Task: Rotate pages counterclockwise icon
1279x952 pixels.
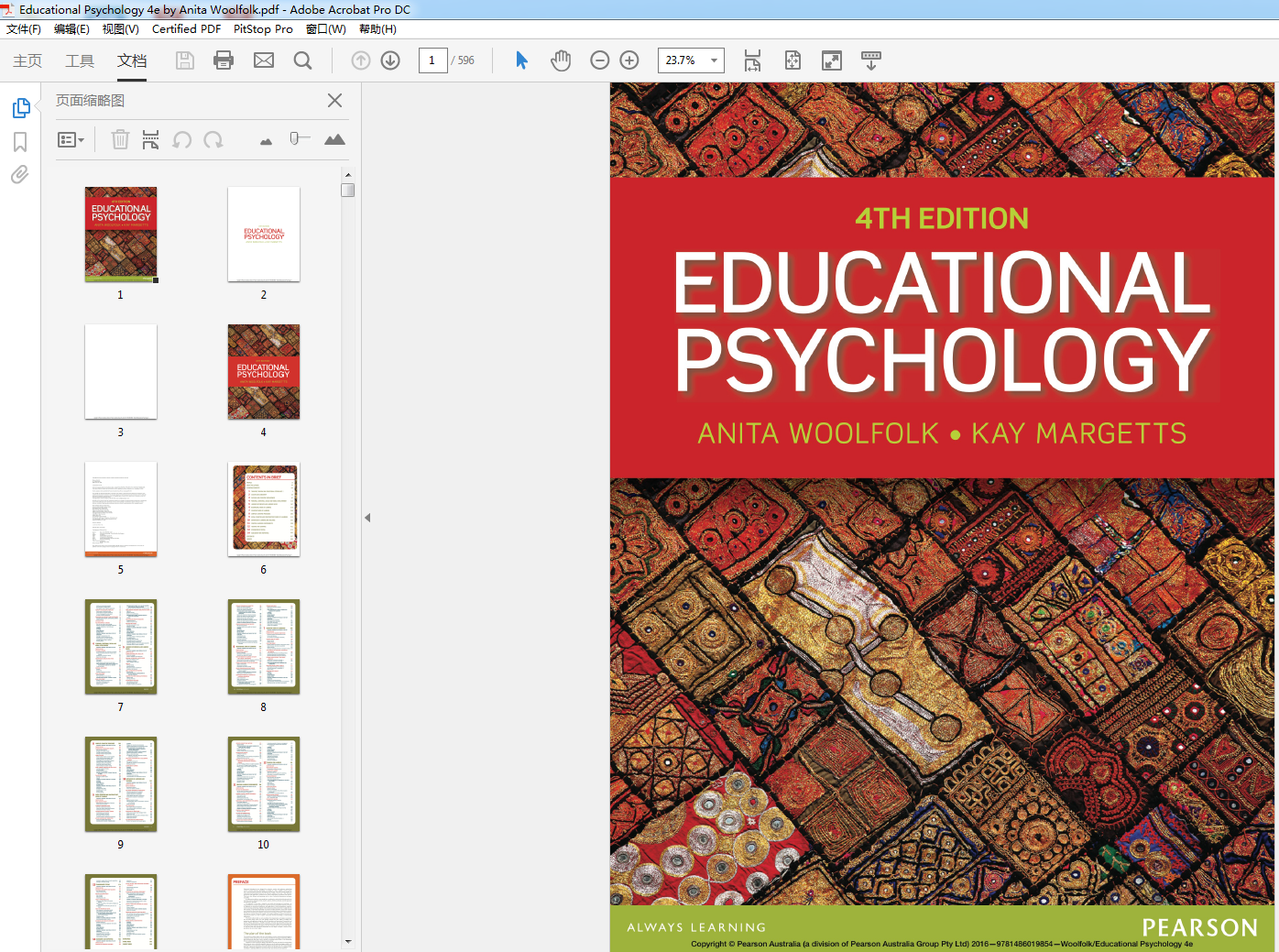Action: pos(182,139)
